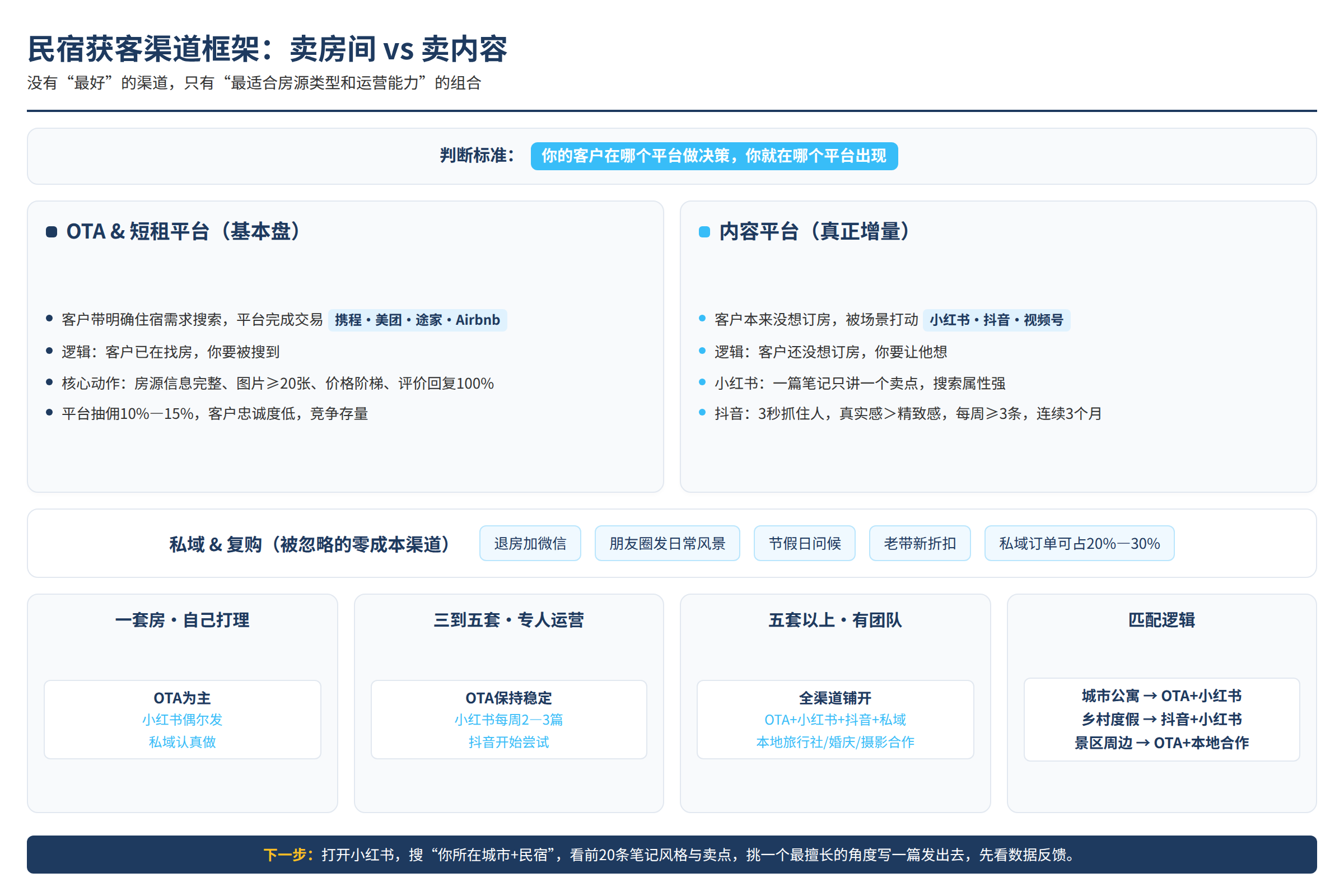The image size is (1344, 896).
Task: Click the line 抖音：3秒抓住人，真实感＞精致感
Action: [908, 413]
